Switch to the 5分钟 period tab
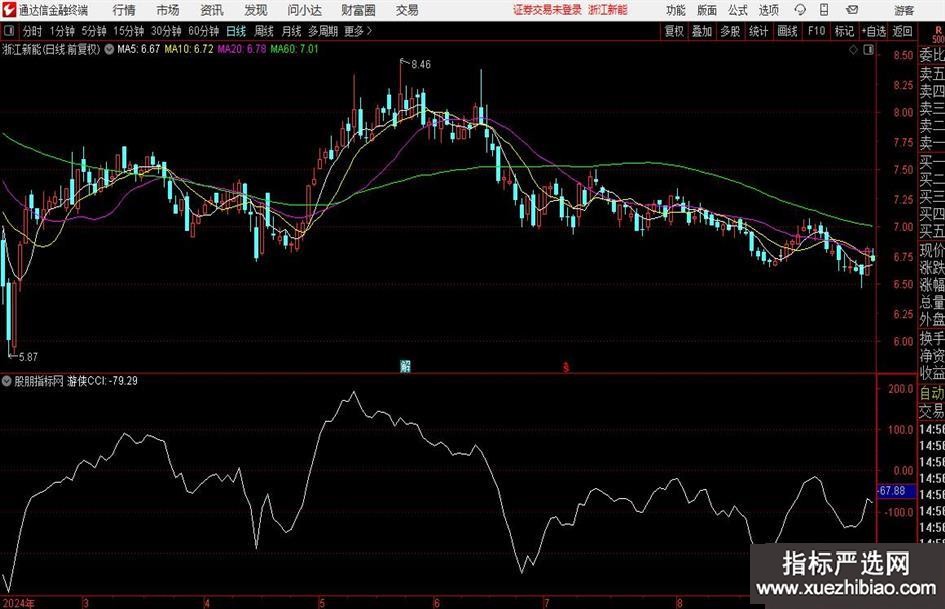Viewport: 945px width, 609px height. tap(94, 31)
